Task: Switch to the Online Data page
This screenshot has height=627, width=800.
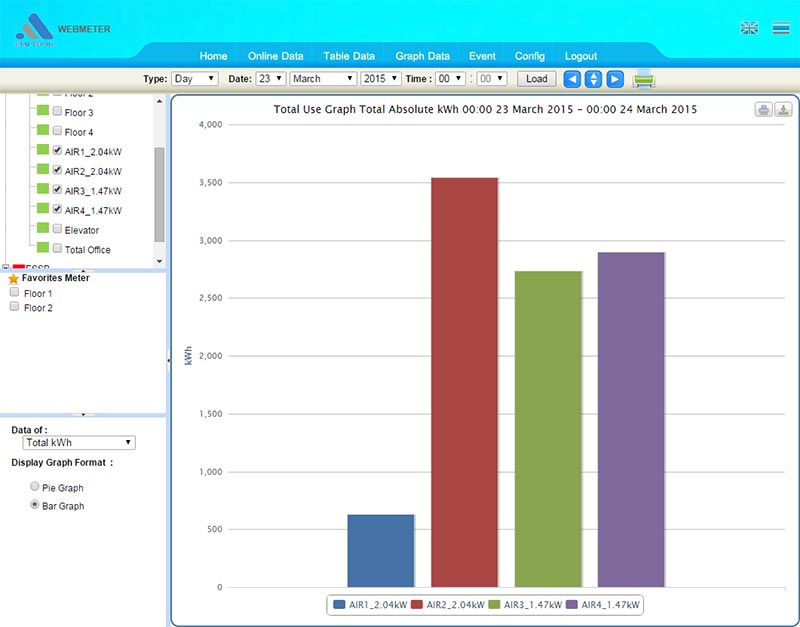Action: (x=275, y=56)
